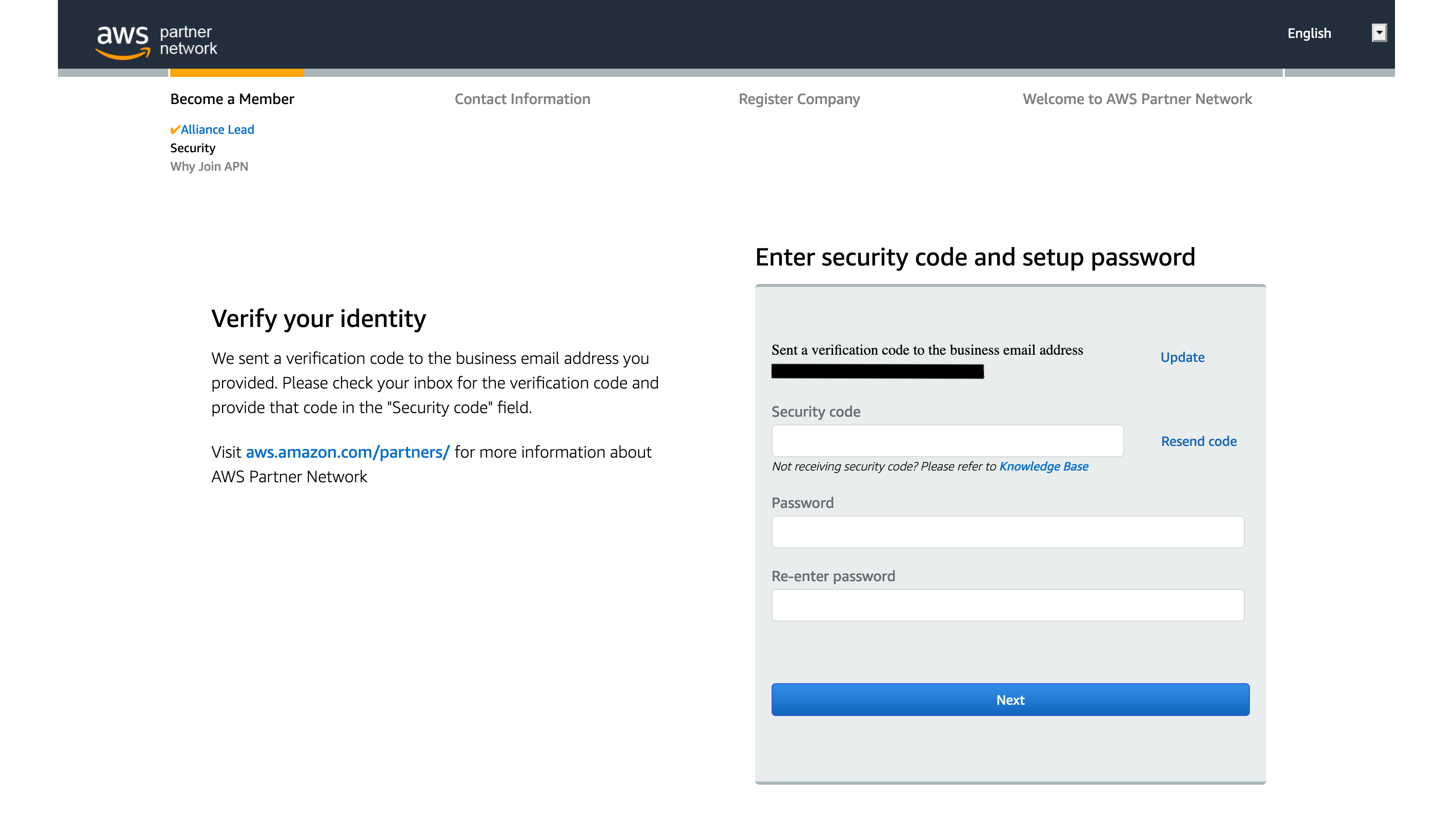Open the language dropdown arrow
This screenshot has height=819, width=1456.
(x=1379, y=33)
